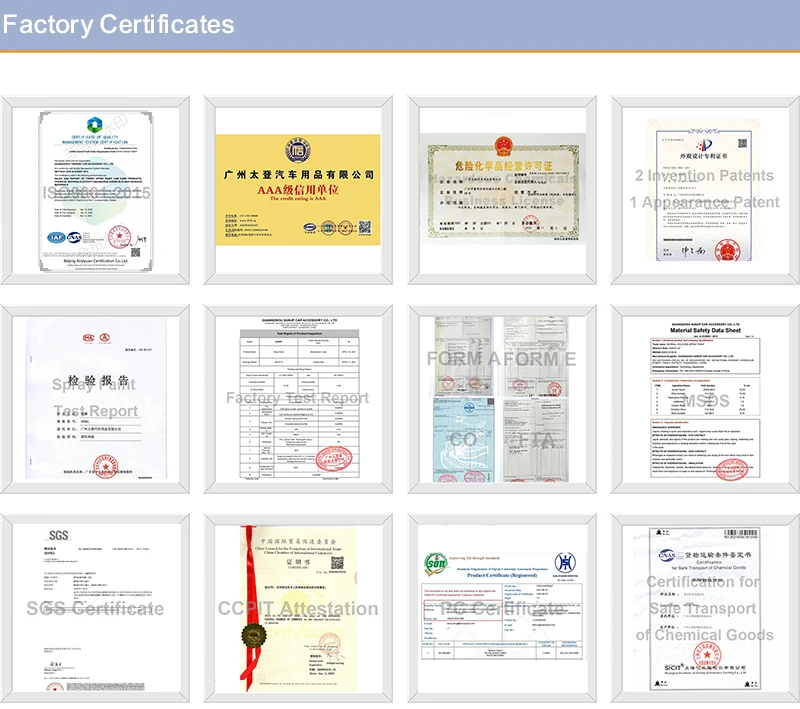Click the CCPIT Attestation watermark label
Viewport: 800px width, 709px height.
298,609
